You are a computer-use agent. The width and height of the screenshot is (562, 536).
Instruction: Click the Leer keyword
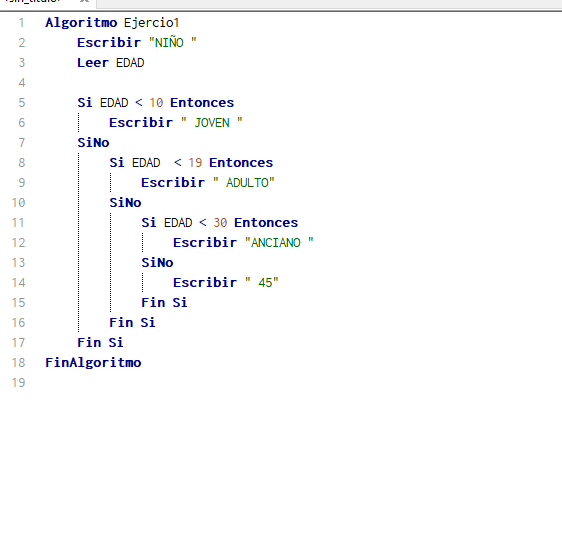93,63
